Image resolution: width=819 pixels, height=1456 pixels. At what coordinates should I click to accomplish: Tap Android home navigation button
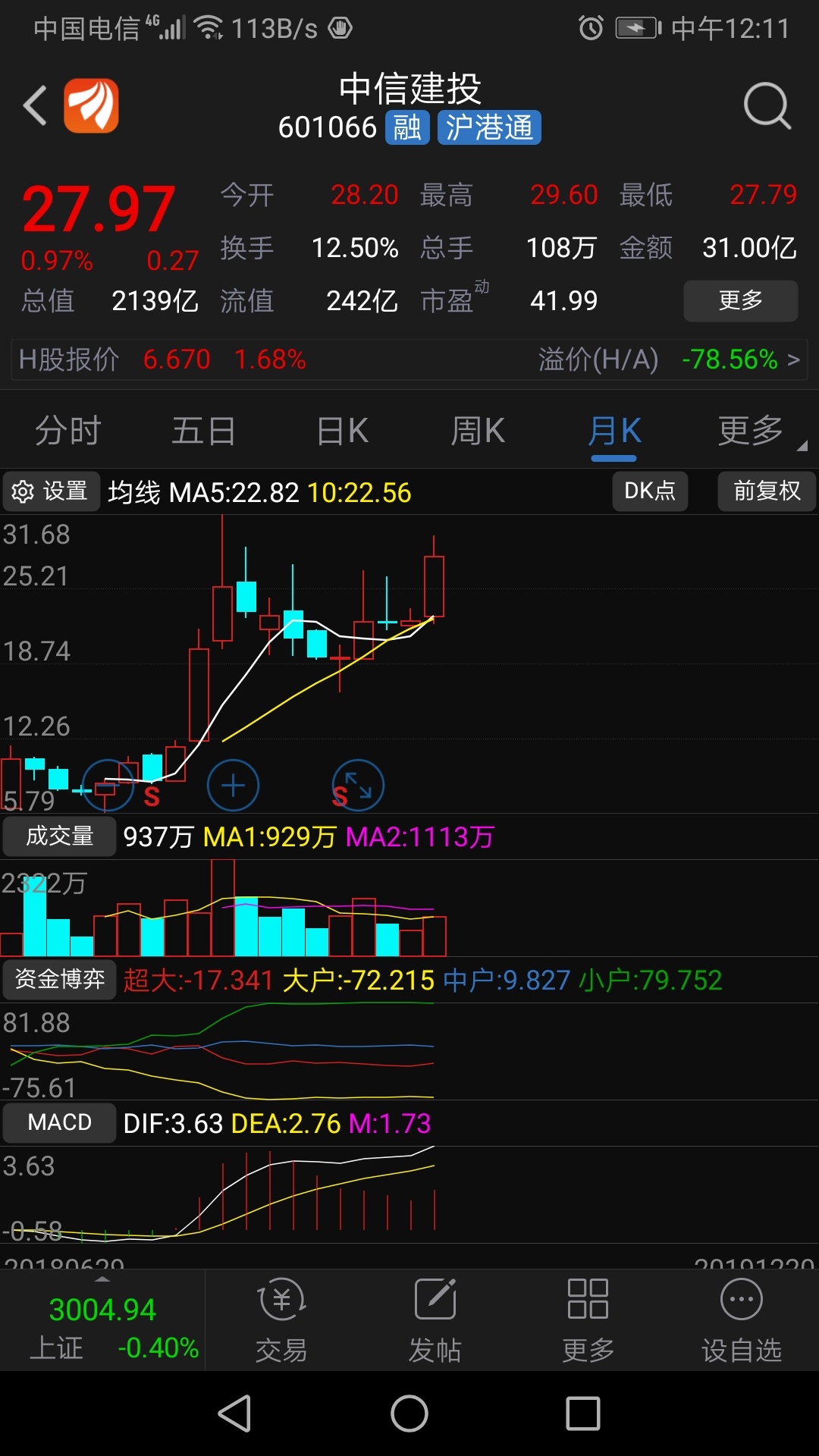(x=409, y=1414)
